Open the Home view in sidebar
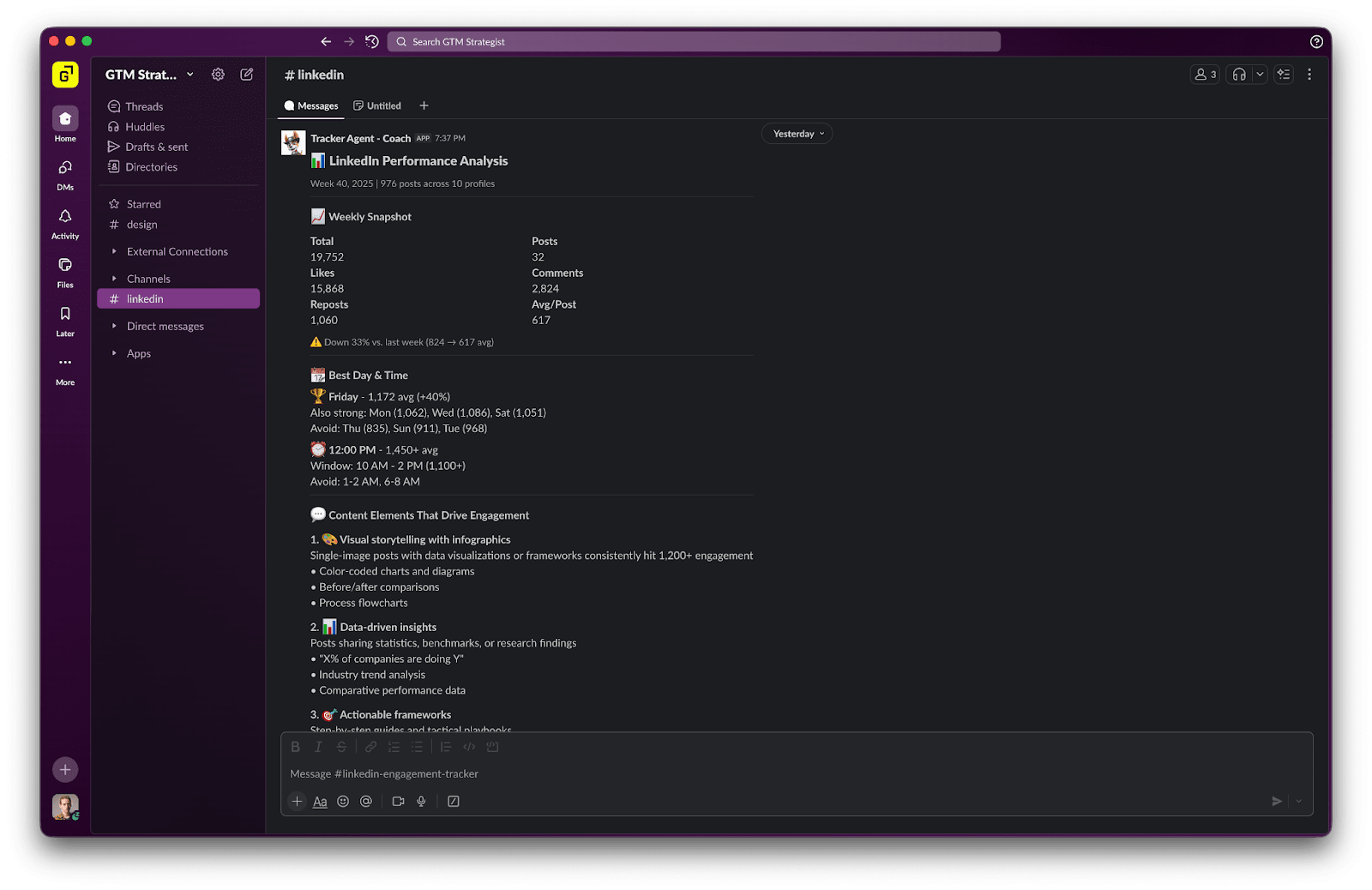The height and width of the screenshot is (890, 1372). (x=65, y=125)
